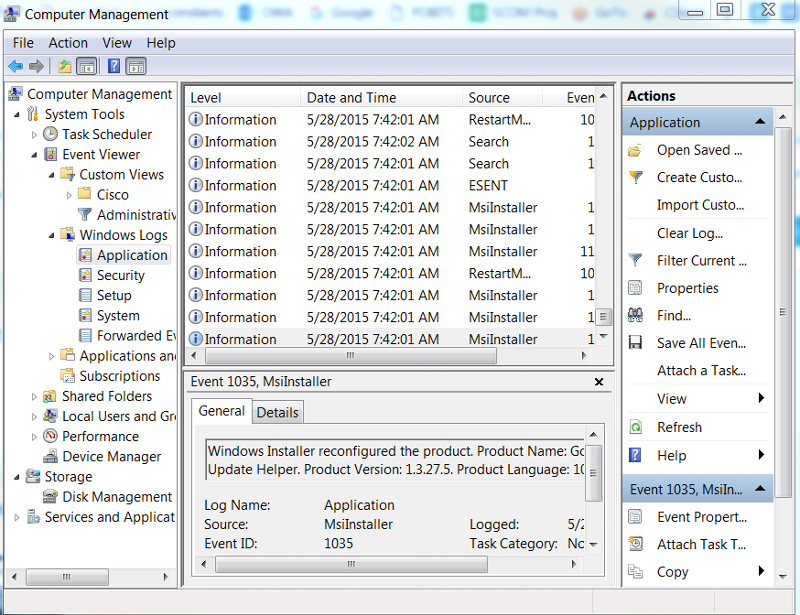The width and height of the screenshot is (800, 615).
Task: Click the Device Manager icon
Action: pyautogui.click(x=50, y=456)
